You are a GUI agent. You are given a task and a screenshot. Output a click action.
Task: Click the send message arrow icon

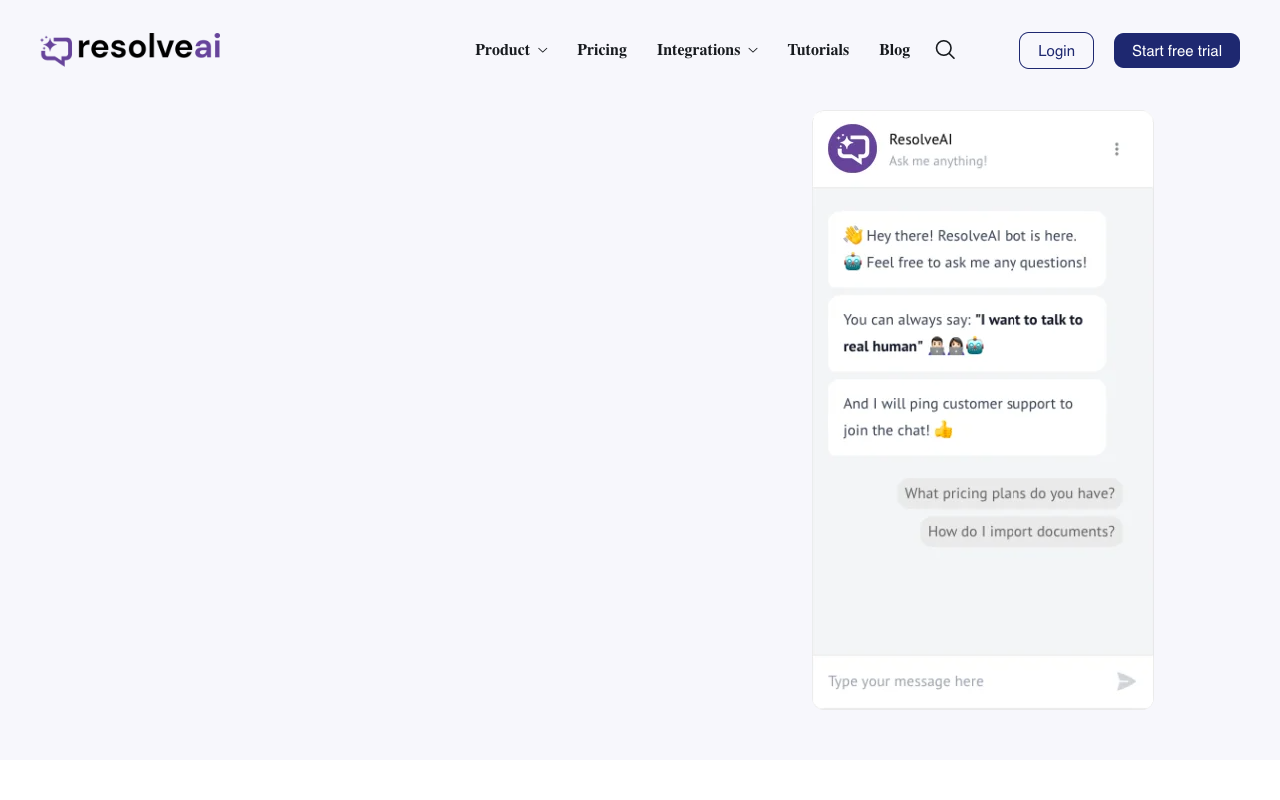[1126, 681]
